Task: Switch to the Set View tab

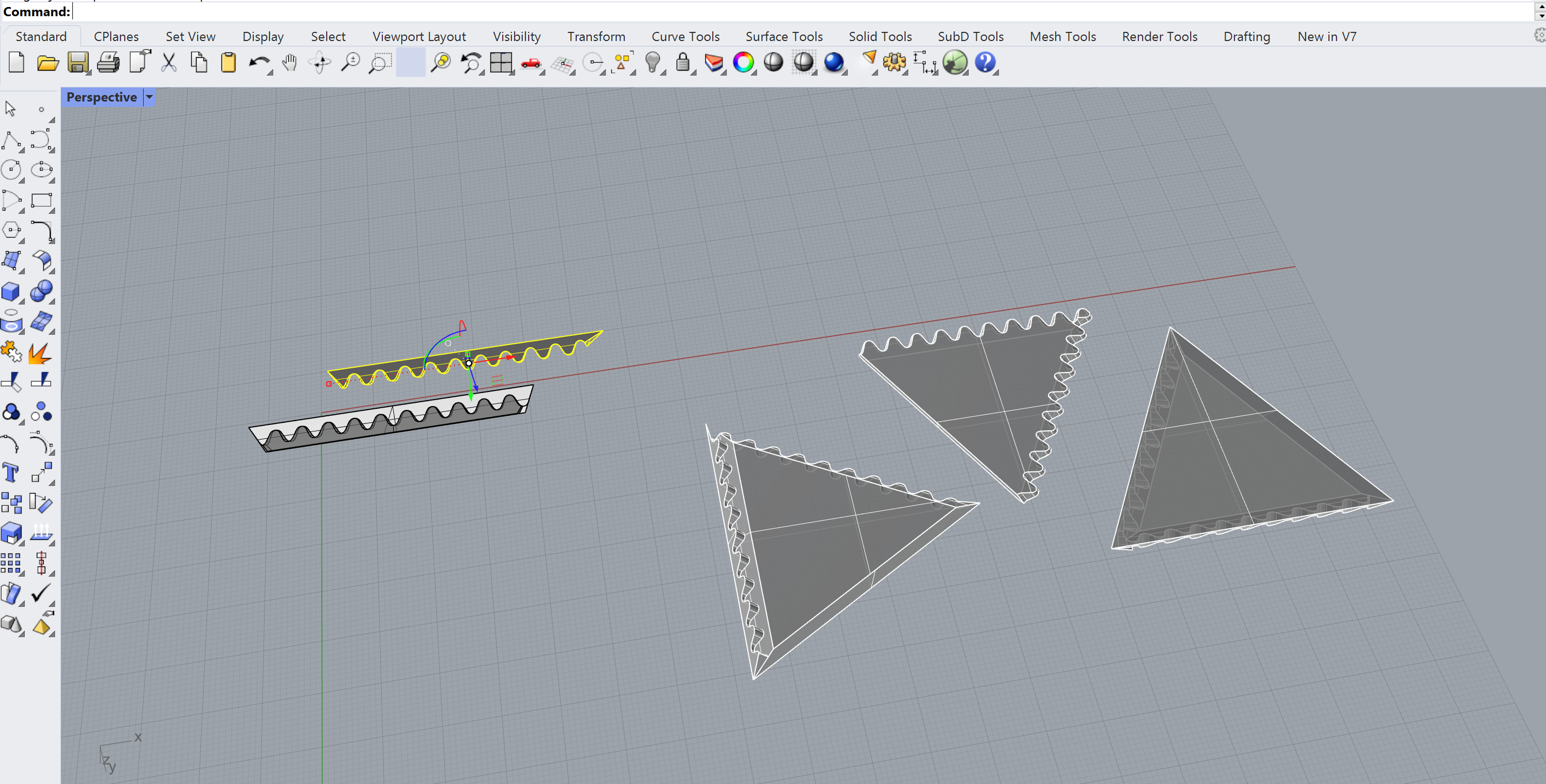Action: click(190, 37)
